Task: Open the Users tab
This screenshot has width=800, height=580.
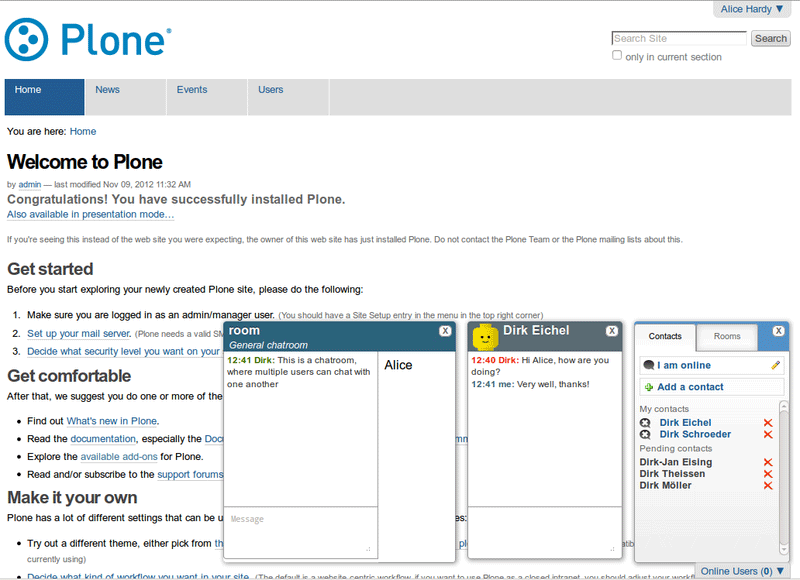Action: click(289, 97)
